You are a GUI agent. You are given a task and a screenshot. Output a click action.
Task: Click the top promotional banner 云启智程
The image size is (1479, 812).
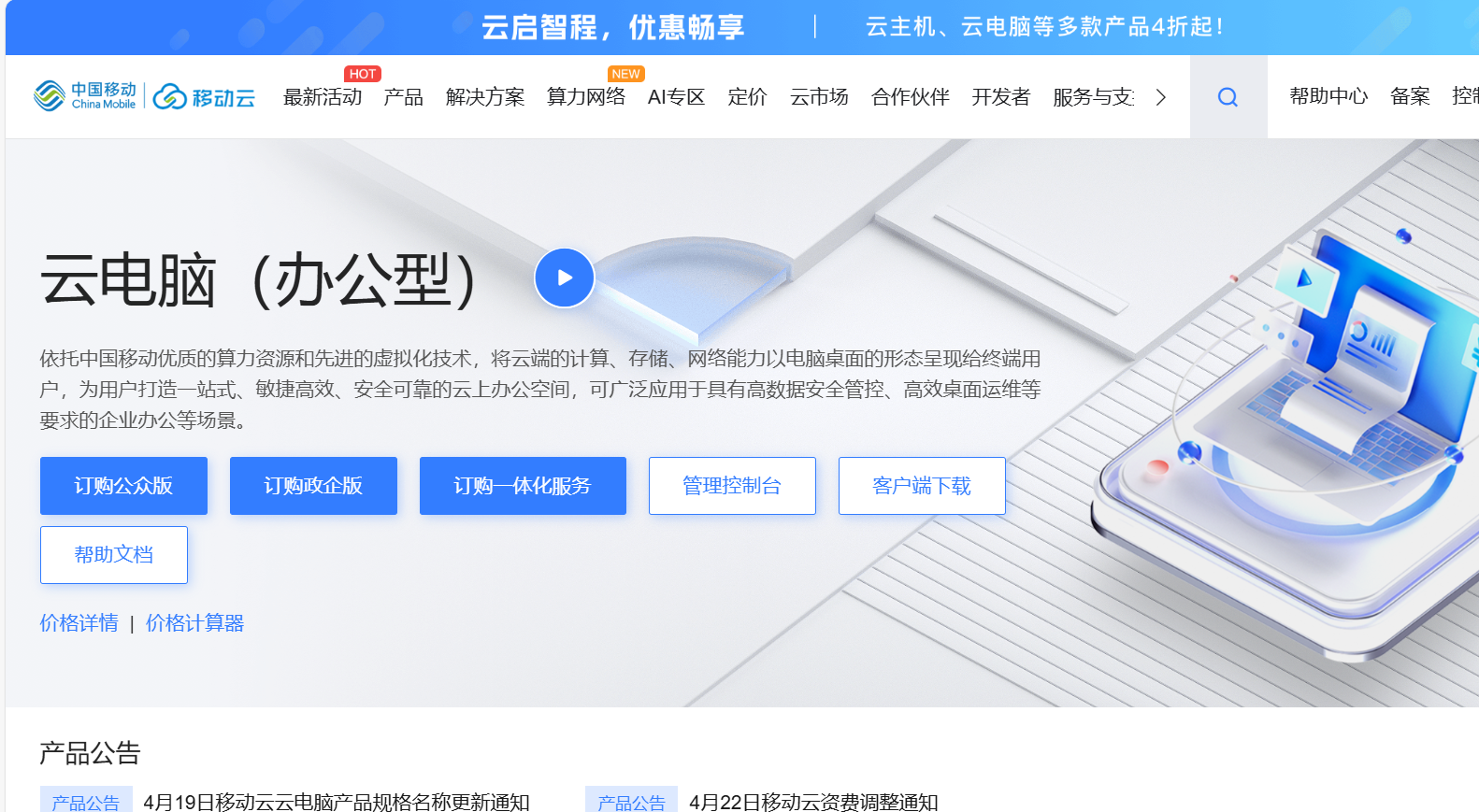[x=613, y=27]
